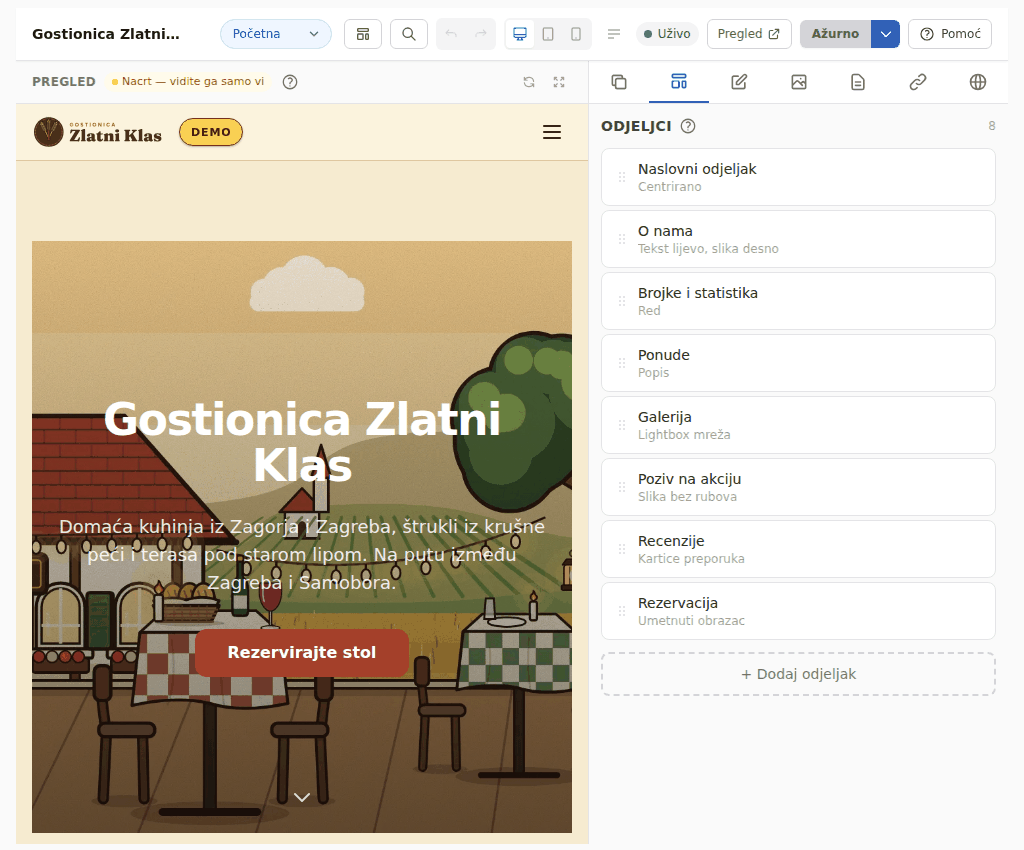Click the search magnifier button

(409, 34)
